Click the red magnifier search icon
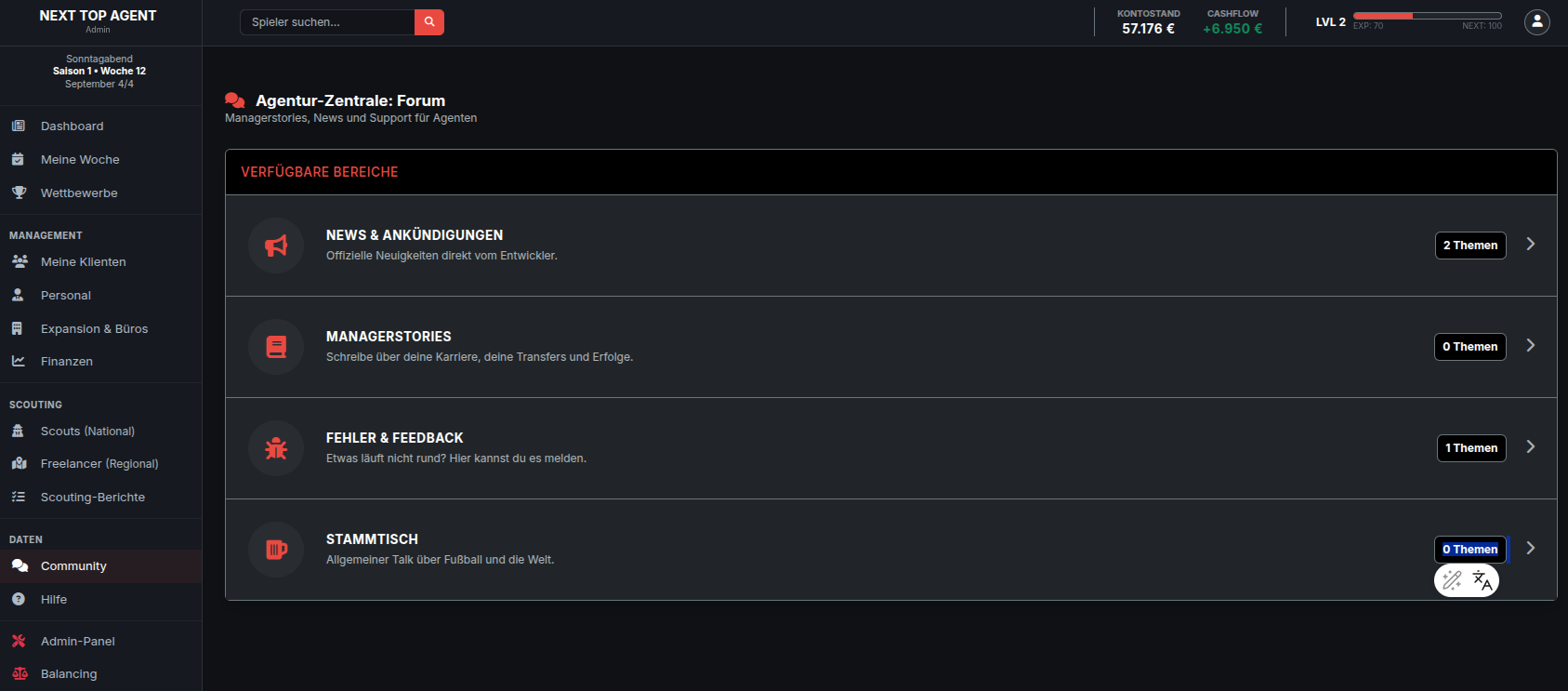The width and height of the screenshot is (1568, 691). [428, 20]
